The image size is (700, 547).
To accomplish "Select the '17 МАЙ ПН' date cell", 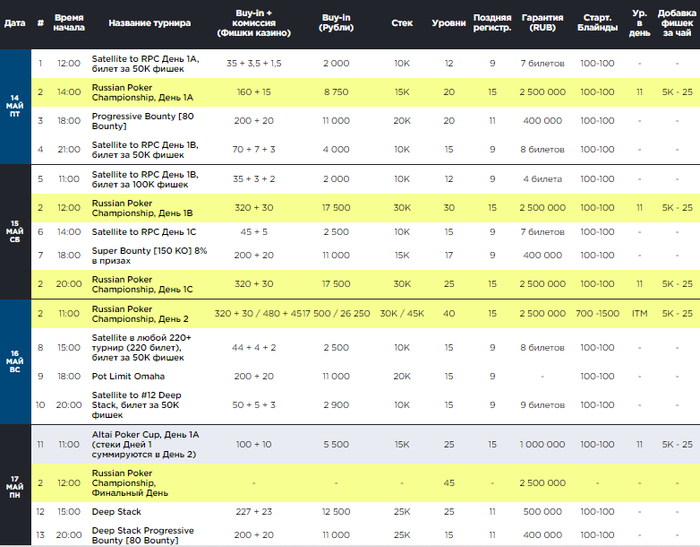I will click(x=15, y=487).
